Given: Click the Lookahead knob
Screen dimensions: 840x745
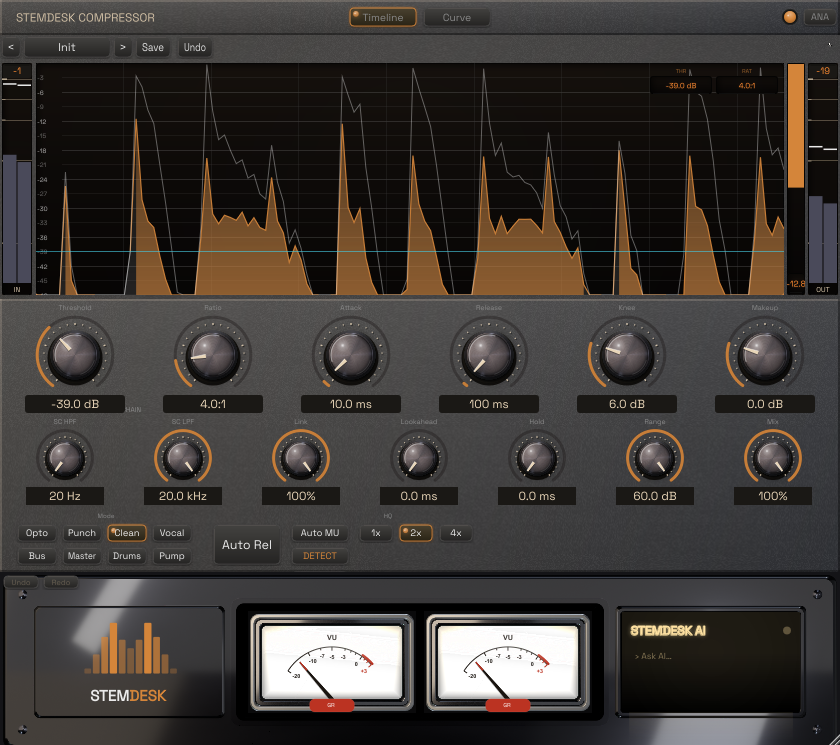Looking at the screenshot, I should click(418, 458).
